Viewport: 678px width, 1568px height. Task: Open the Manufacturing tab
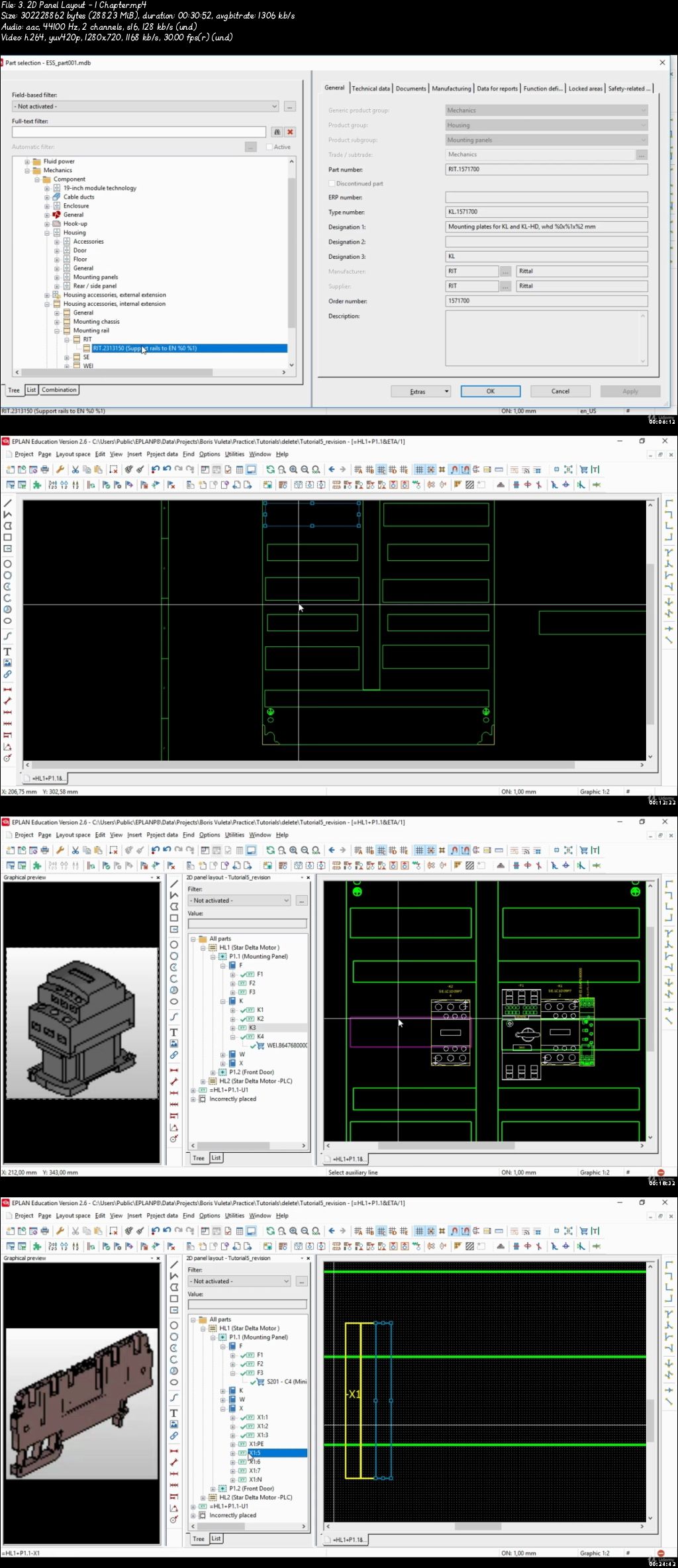tap(452, 88)
